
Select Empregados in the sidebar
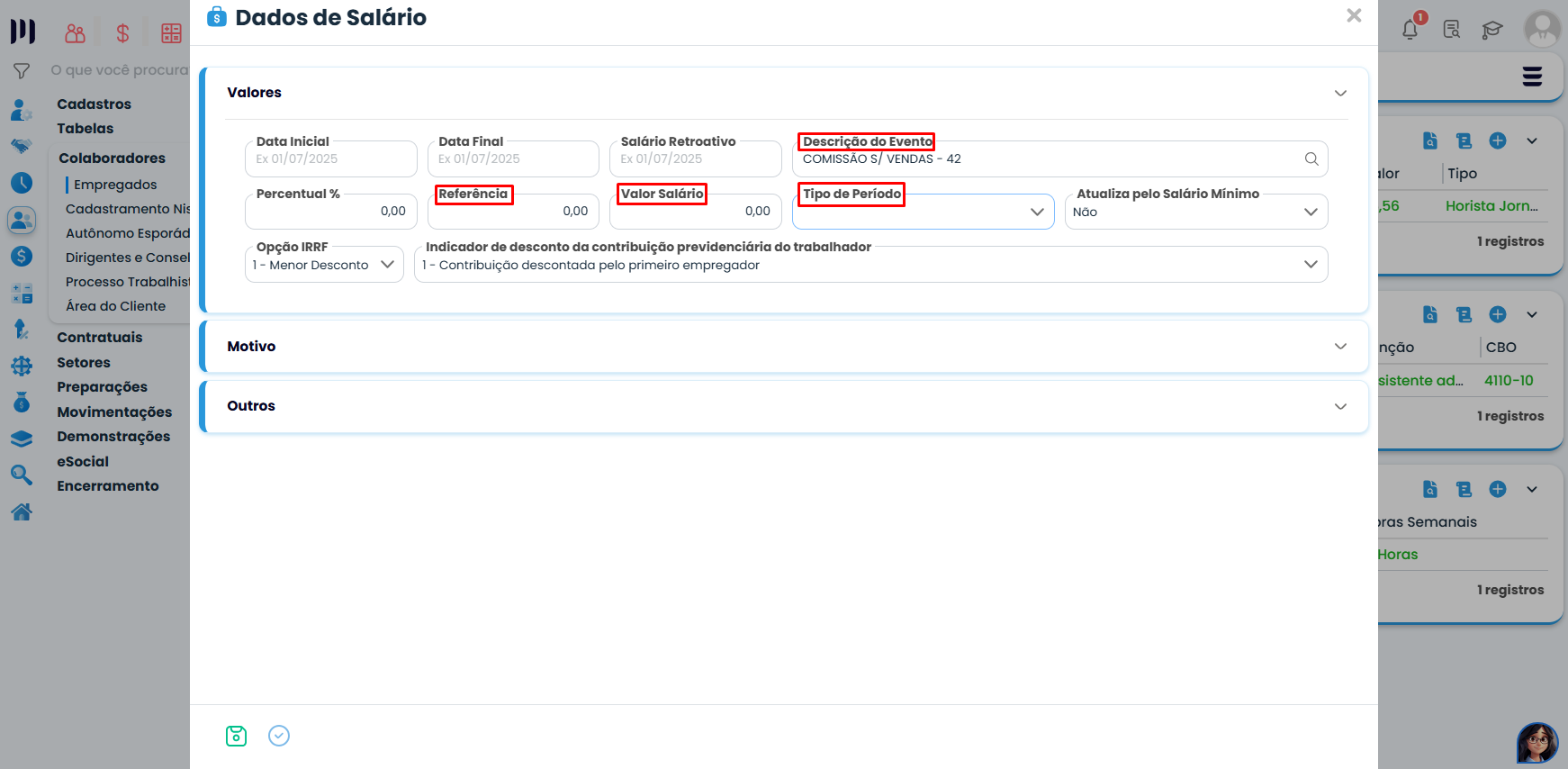point(115,185)
